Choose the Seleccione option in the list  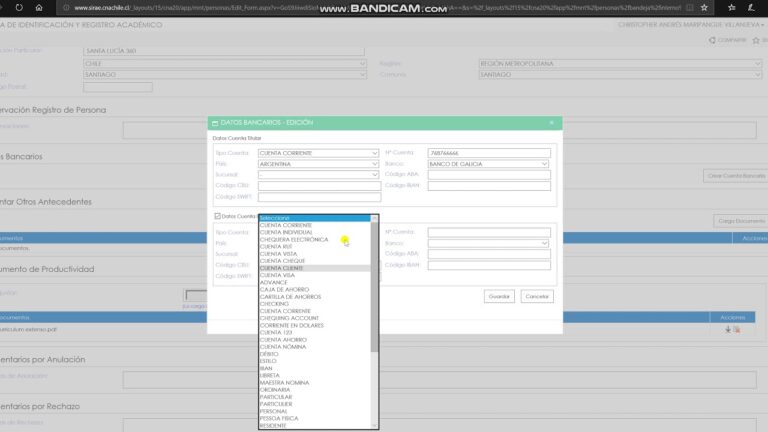[x=314, y=218]
